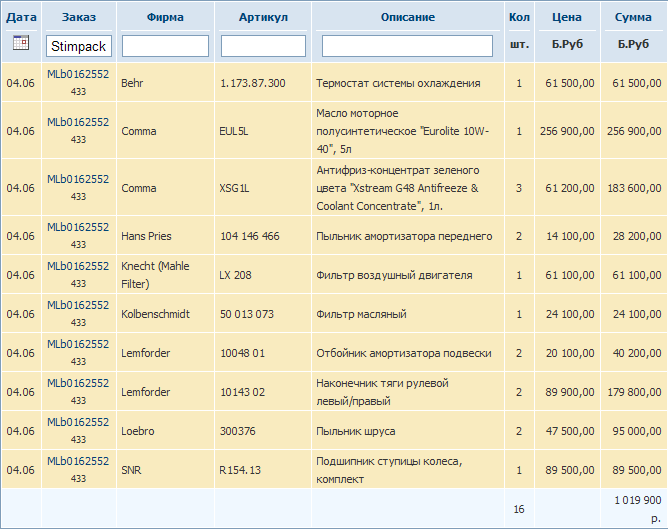Select article 10143 02

(x=242, y=392)
